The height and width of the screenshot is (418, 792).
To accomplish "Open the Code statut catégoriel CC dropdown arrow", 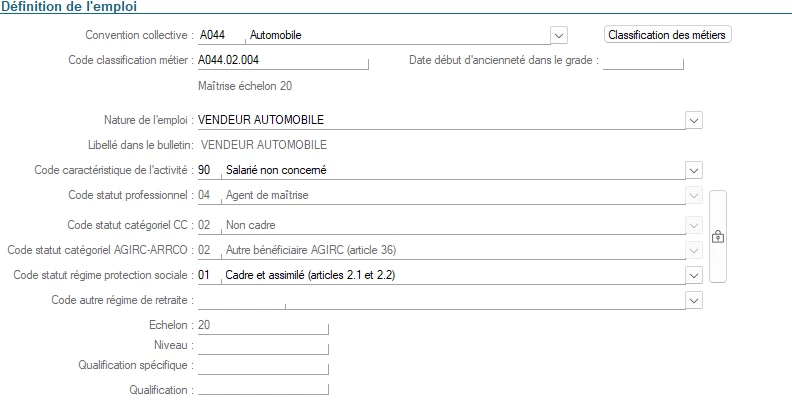I will [x=694, y=225].
